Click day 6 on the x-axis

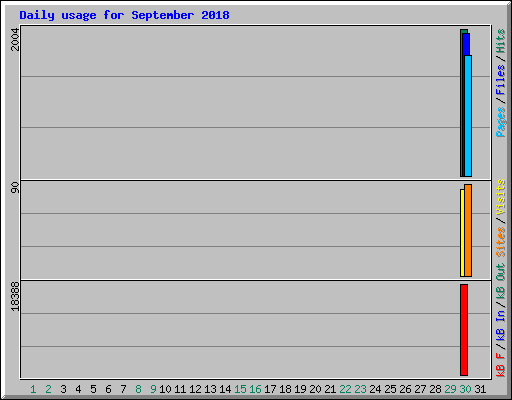coord(108,389)
